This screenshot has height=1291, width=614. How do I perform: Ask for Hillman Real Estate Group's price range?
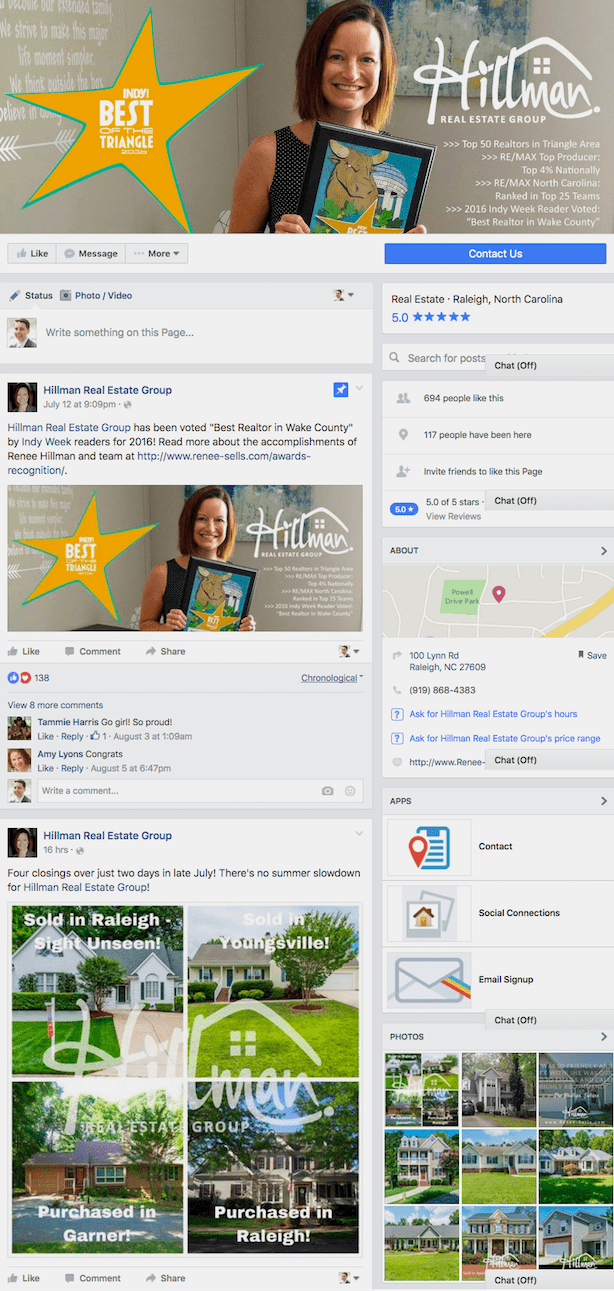pos(505,738)
